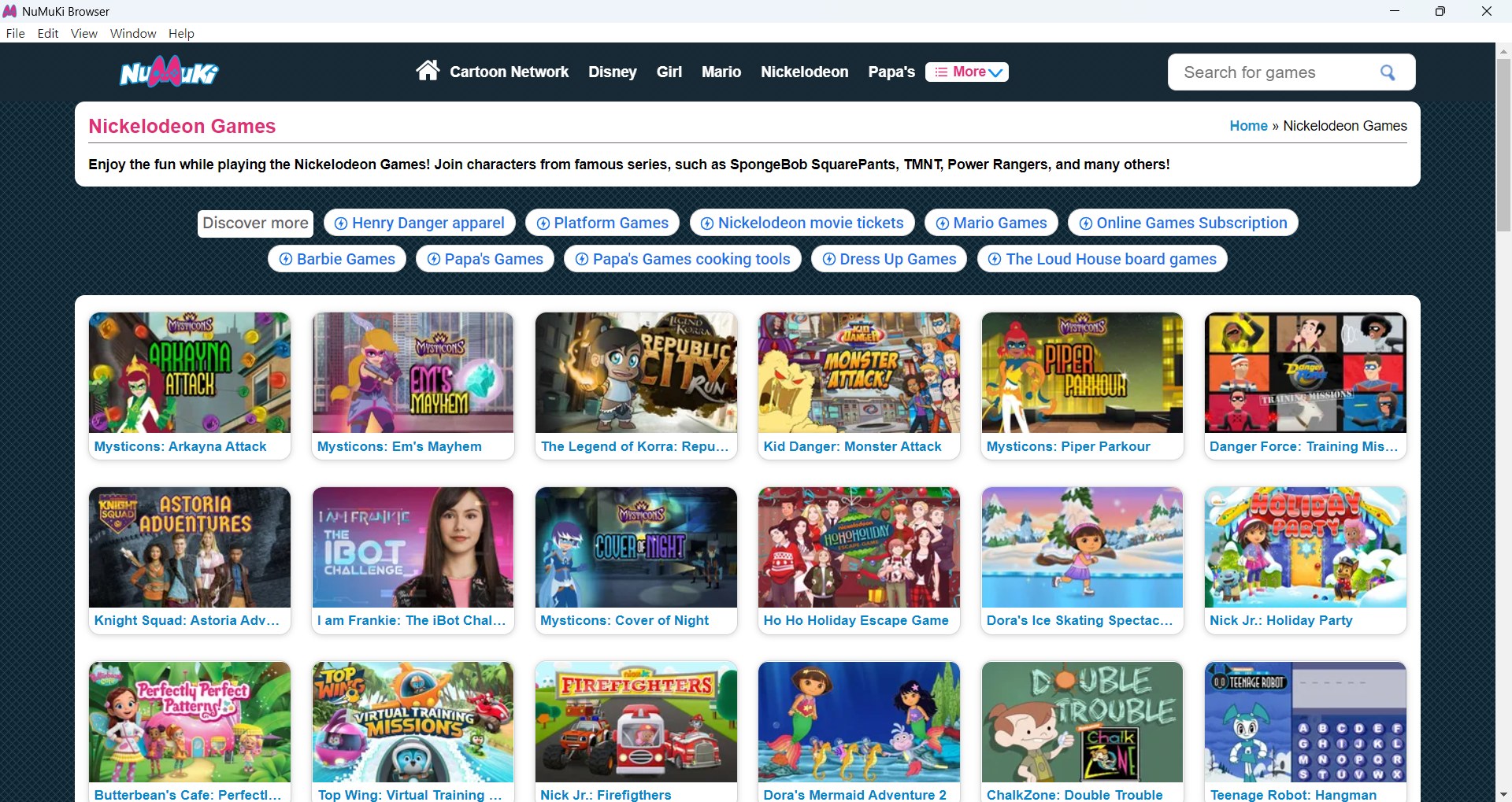
Task: Click the NuMuKi Browser title bar app icon
Action: pyautogui.click(x=10, y=11)
